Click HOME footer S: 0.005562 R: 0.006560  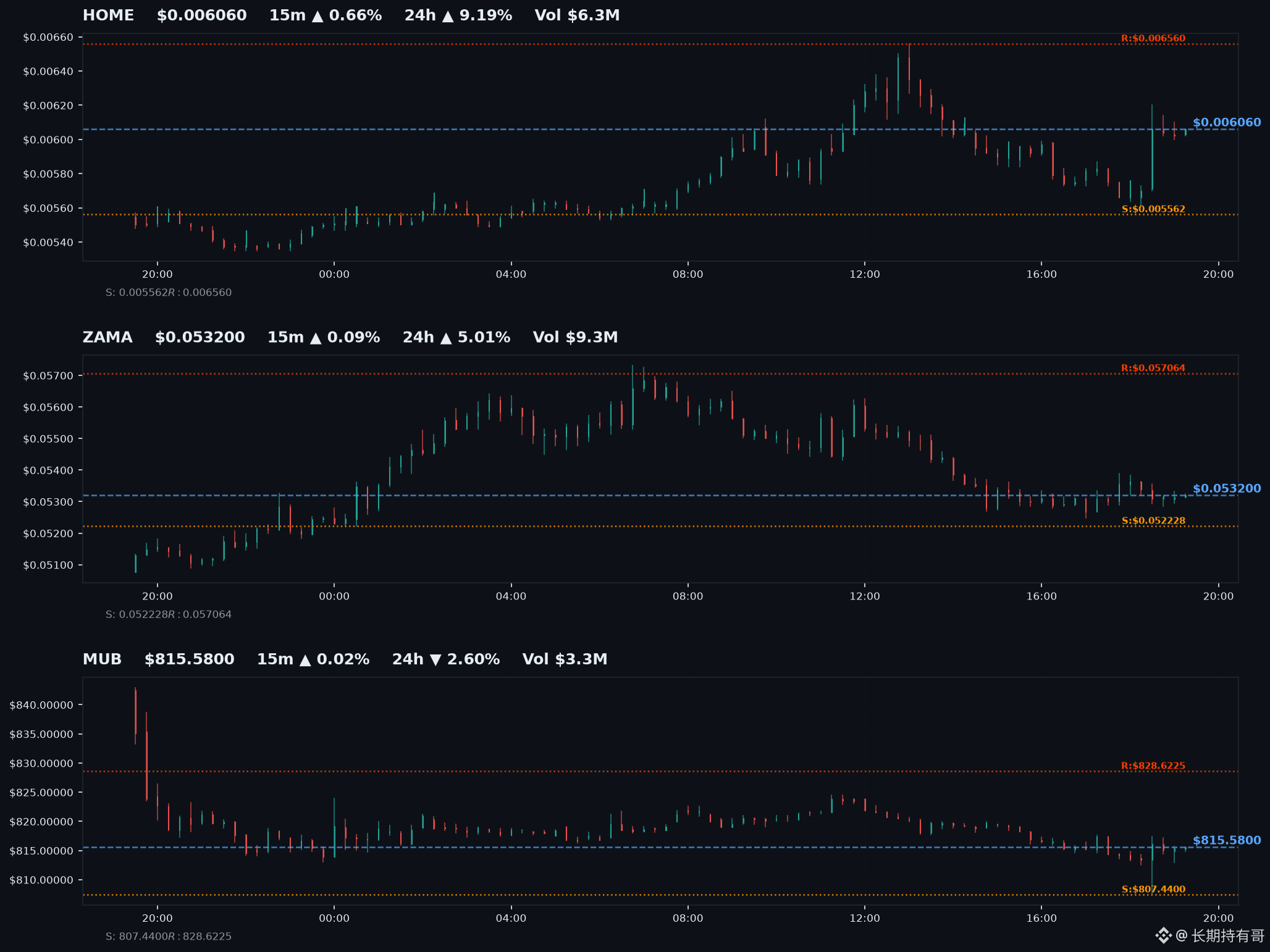pos(169,293)
